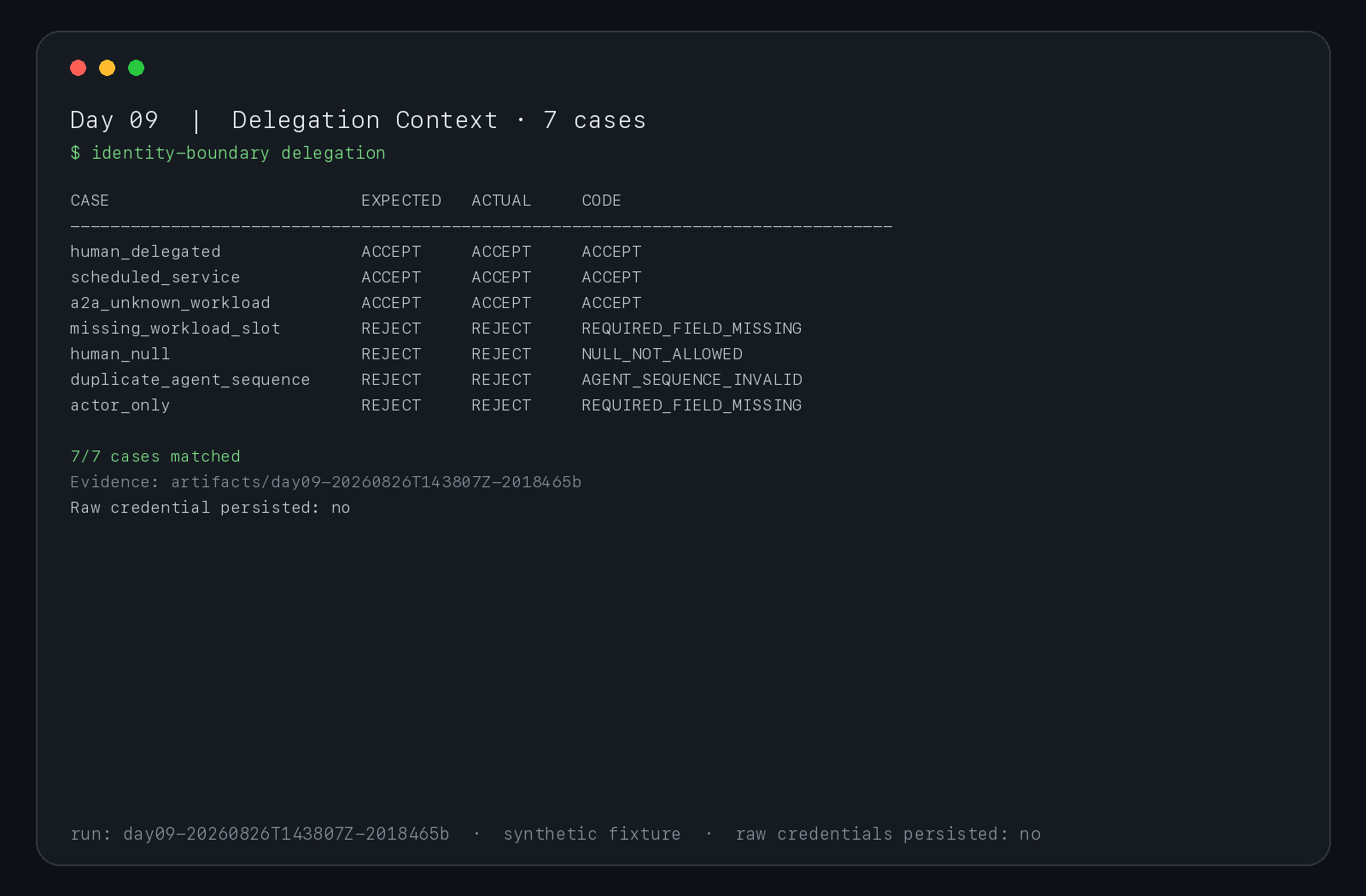Click the EXPECTED column header

click(401, 201)
